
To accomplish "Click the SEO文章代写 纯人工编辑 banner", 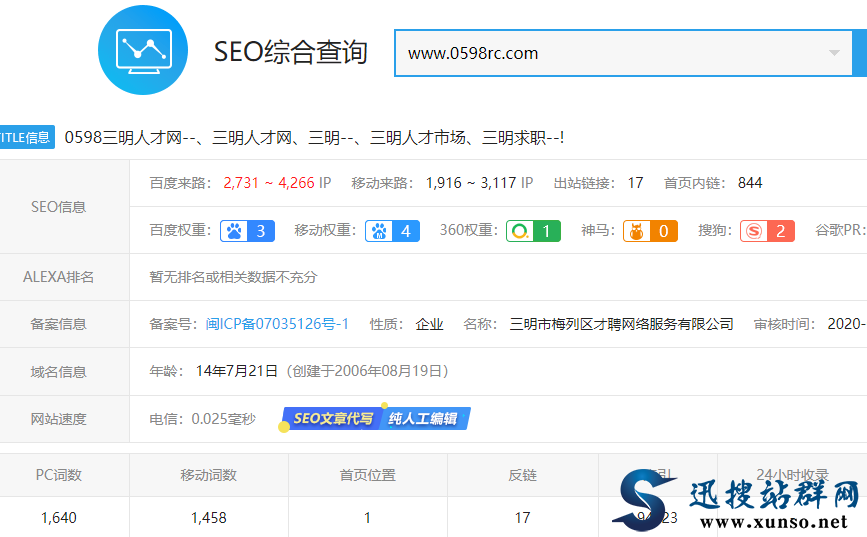I will 376,419.
